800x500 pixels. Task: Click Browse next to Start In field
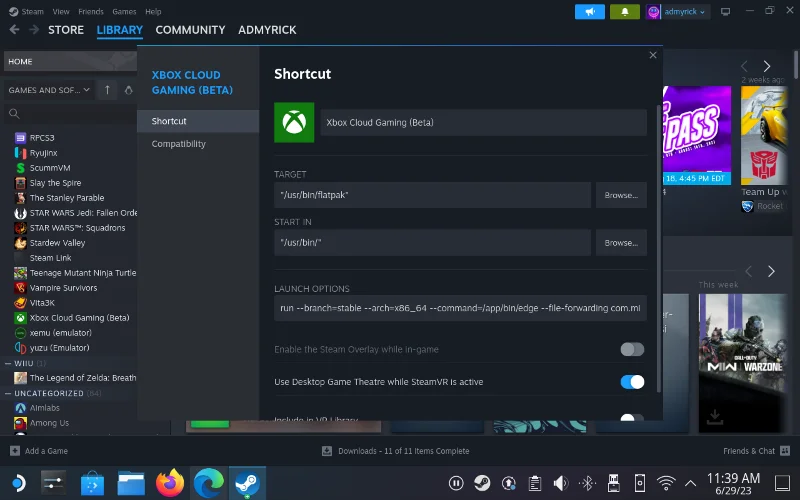(621, 243)
